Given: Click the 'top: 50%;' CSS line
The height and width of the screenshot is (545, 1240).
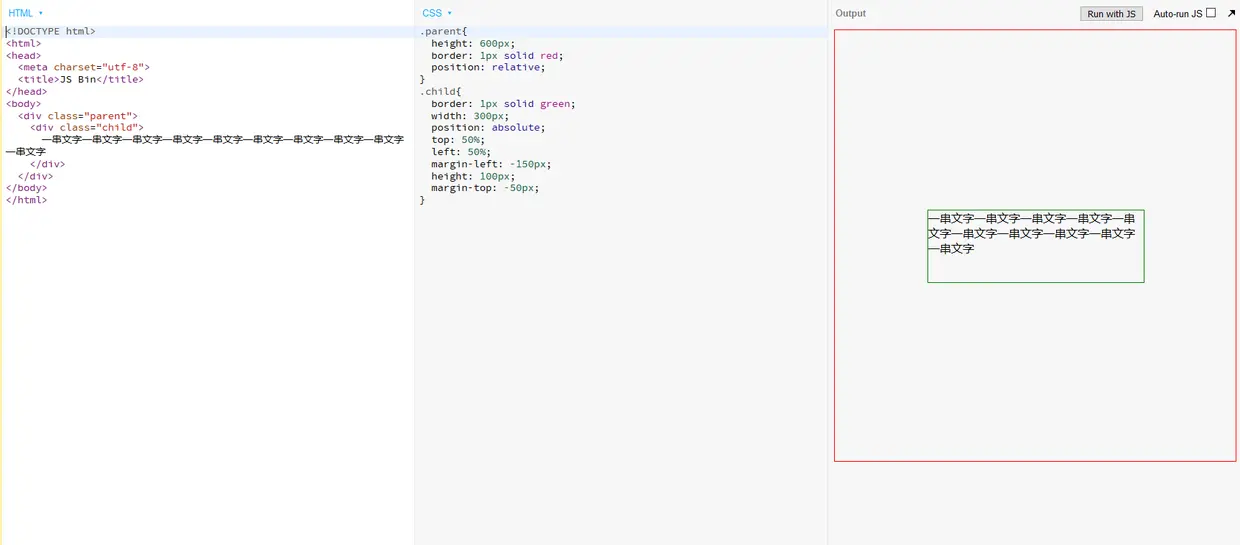Looking at the screenshot, I should (458, 140).
